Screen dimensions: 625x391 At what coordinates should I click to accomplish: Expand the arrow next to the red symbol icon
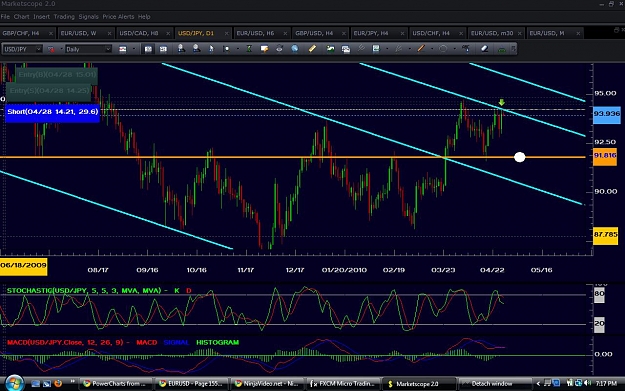(x=61, y=49)
